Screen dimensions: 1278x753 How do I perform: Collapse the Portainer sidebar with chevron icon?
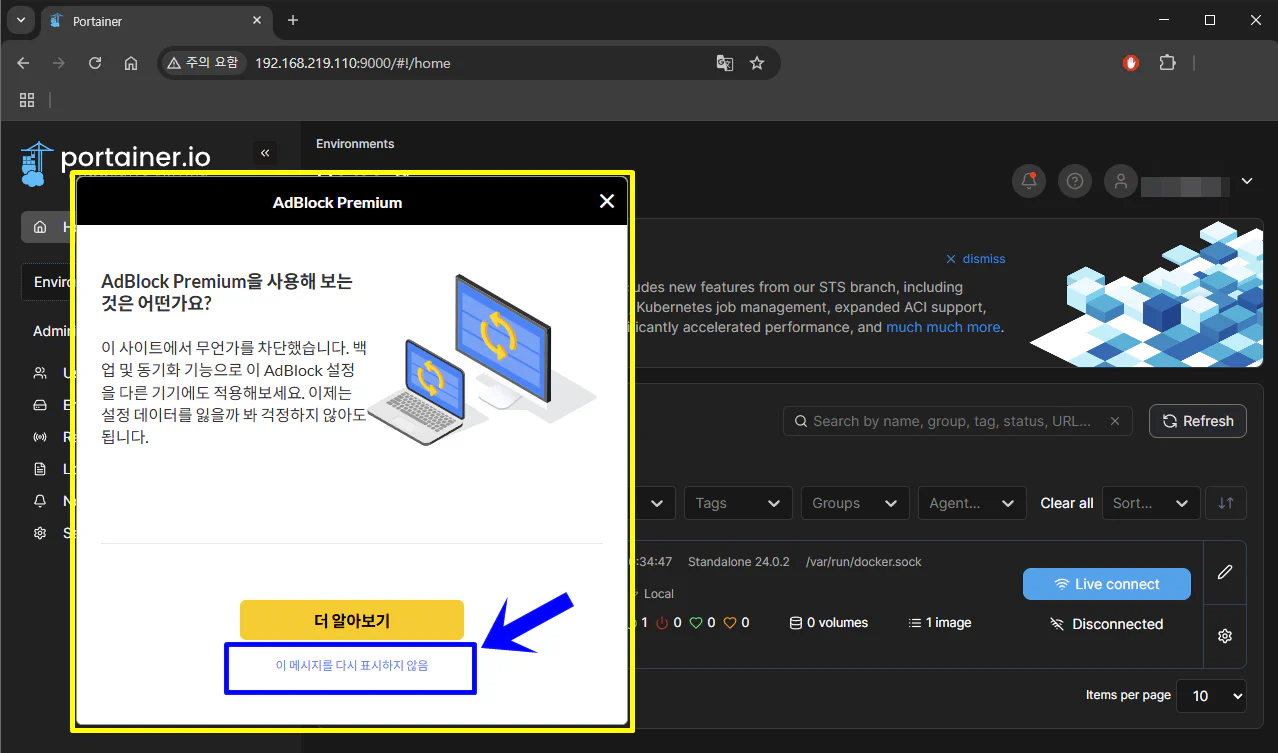[265, 153]
